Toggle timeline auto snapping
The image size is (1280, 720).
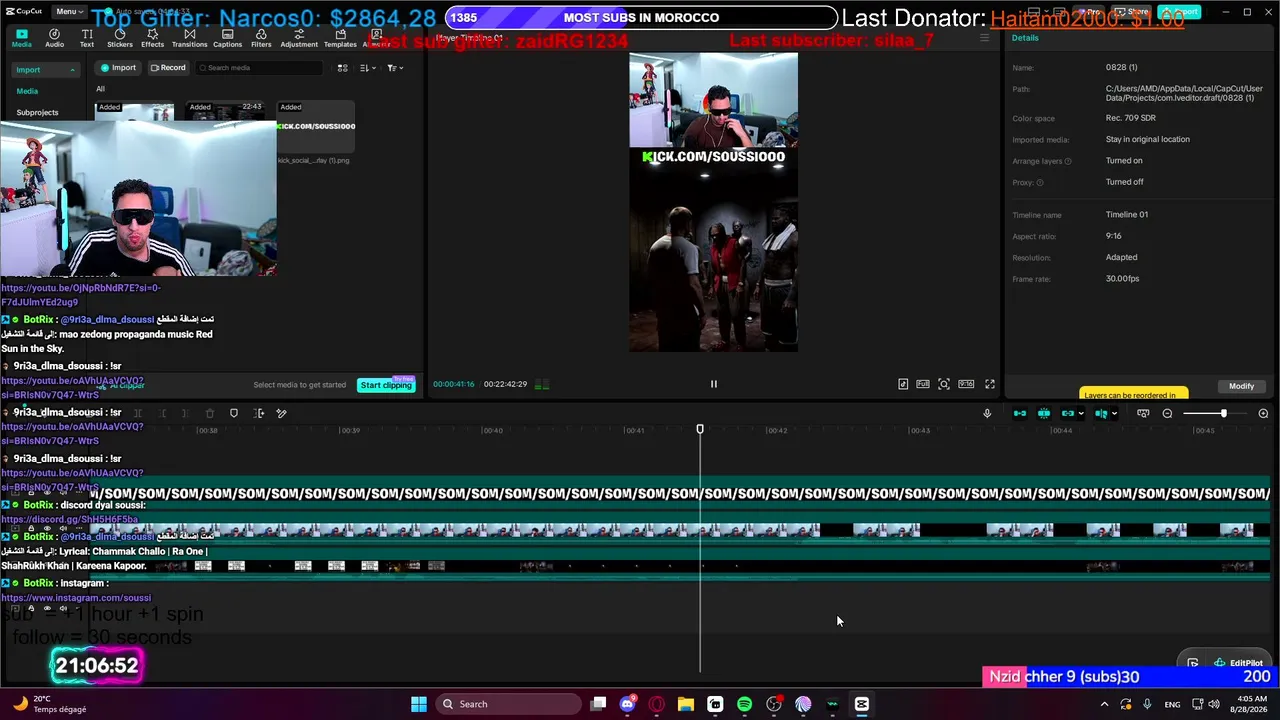(1044, 413)
